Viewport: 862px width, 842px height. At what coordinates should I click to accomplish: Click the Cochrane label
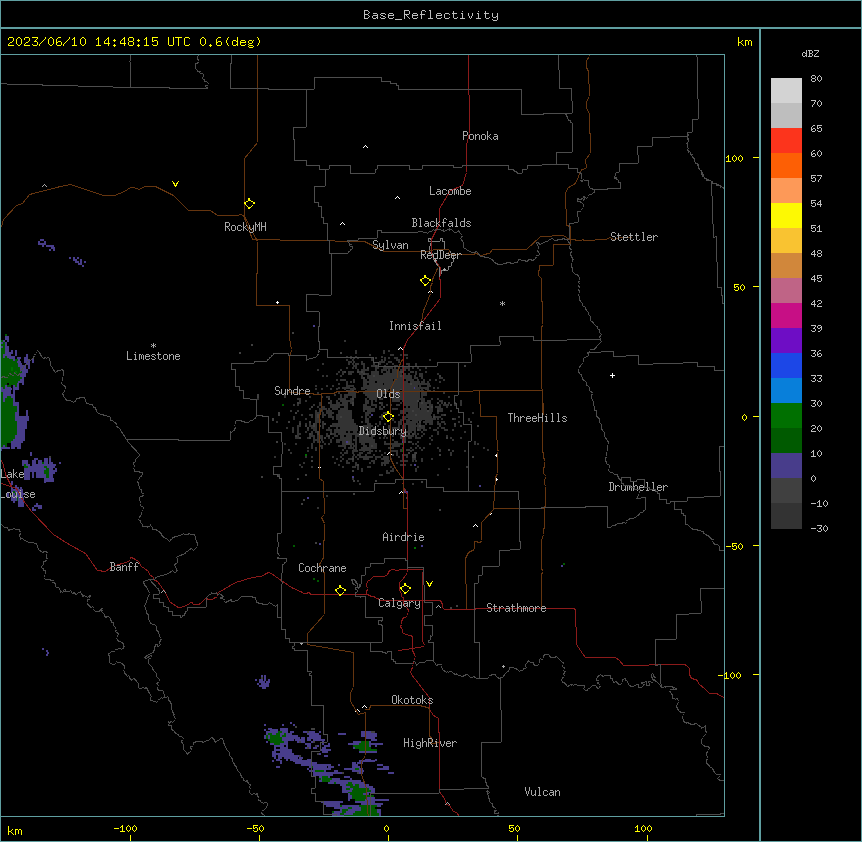[322, 568]
